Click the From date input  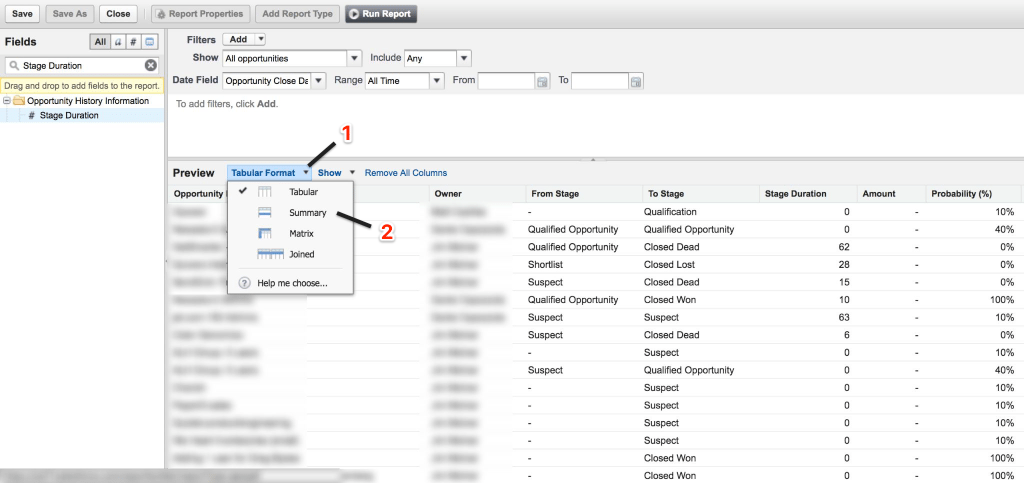(507, 82)
